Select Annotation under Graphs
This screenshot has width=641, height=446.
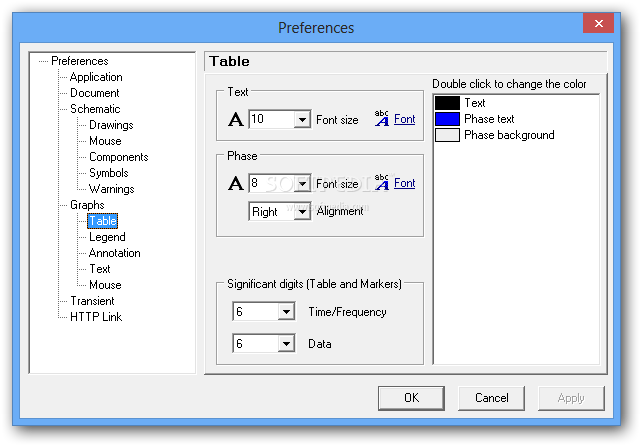(114, 253)
